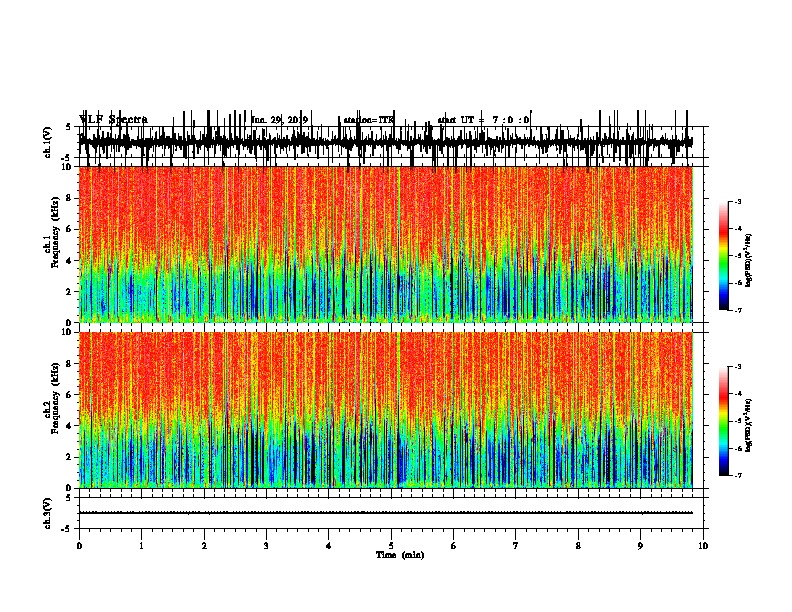Click inside the ch.2 spectrogram panel
This screenshot has width=792, height=612.
[x=385, y=410]
